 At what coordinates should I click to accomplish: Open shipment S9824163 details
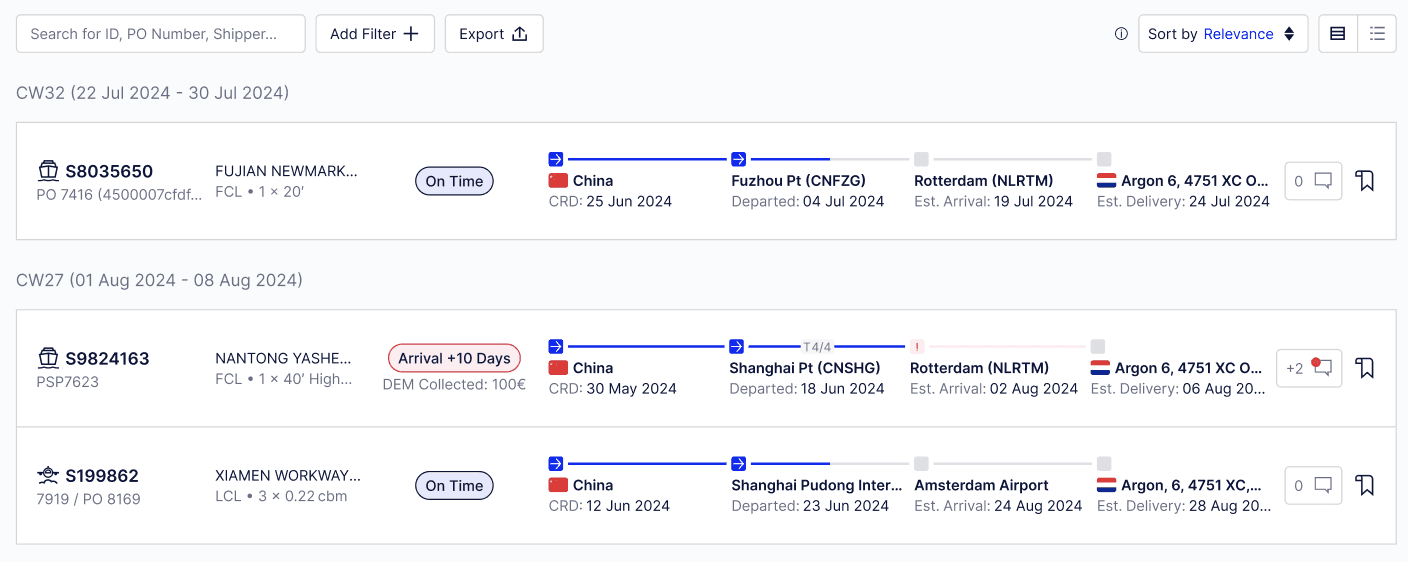(107, 358)
